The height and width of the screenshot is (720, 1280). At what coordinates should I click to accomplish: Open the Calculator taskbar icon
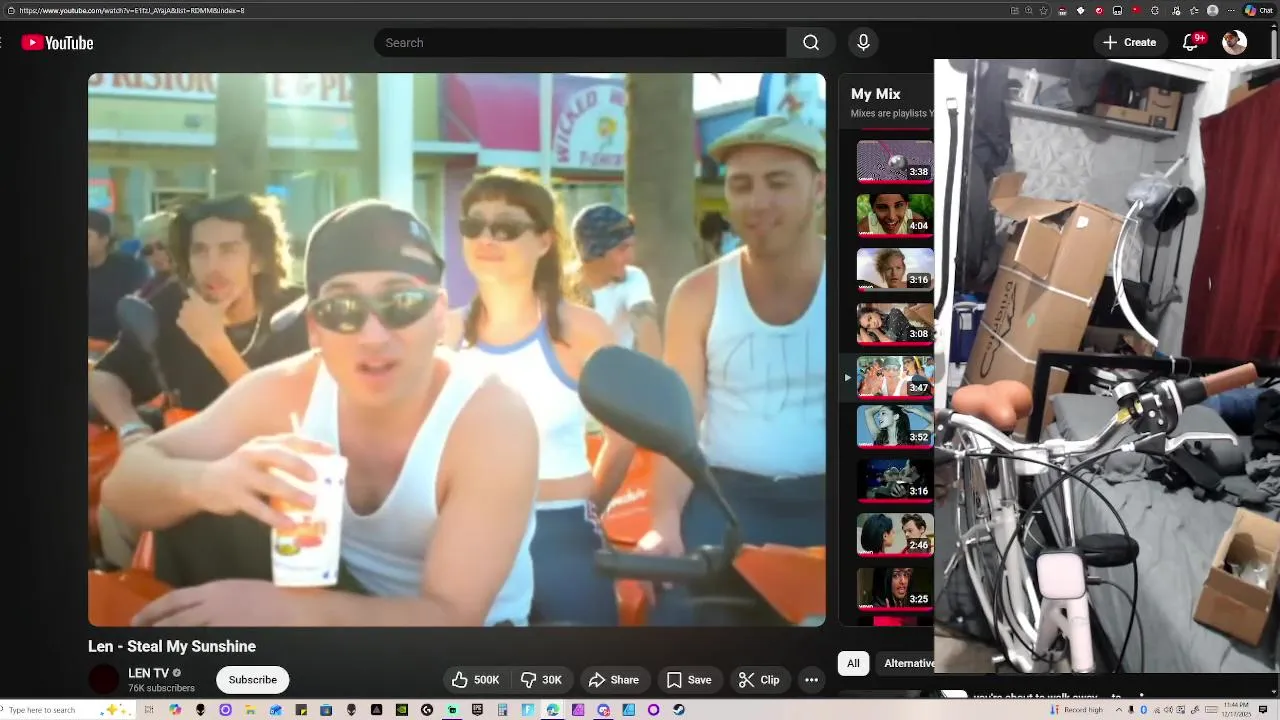502,710
